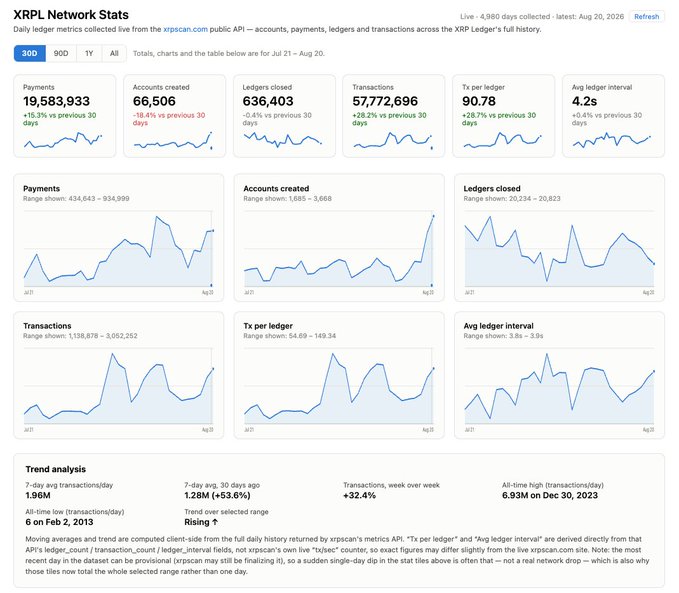
Task: Click the Tx per ledger value 90.78
Action: point(479,101)
